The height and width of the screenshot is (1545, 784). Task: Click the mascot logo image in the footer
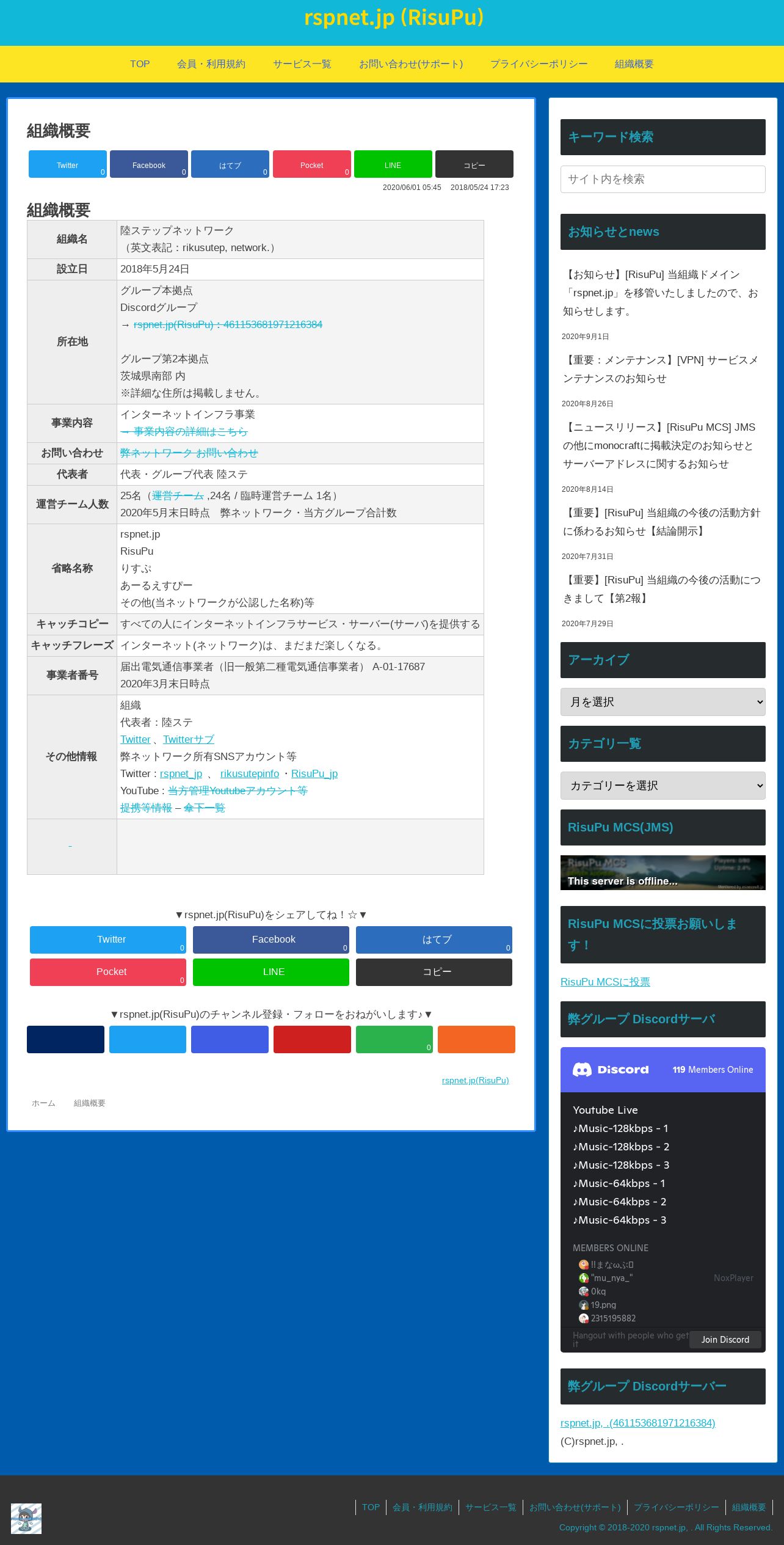[x=26, y=1519]
